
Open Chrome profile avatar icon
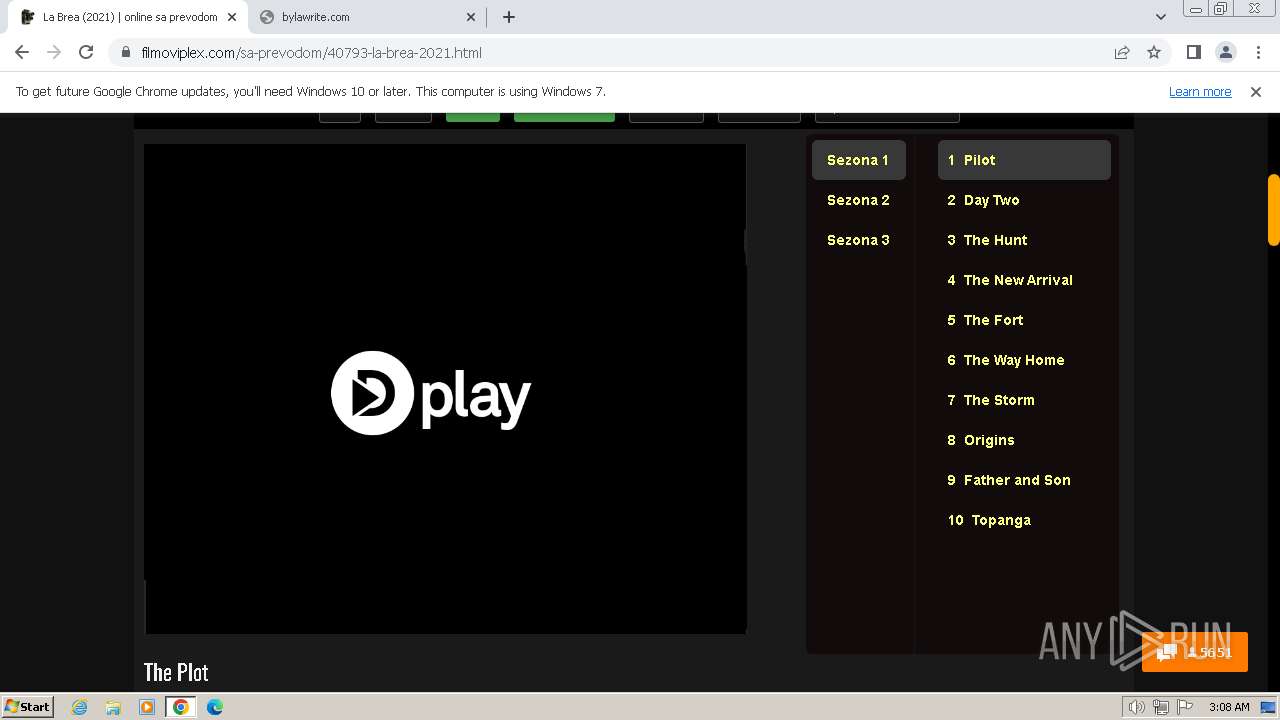[x=1225, y=52]
